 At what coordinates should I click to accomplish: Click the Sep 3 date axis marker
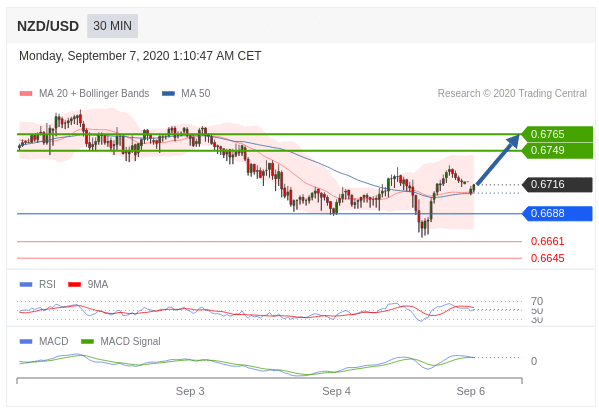190,392
